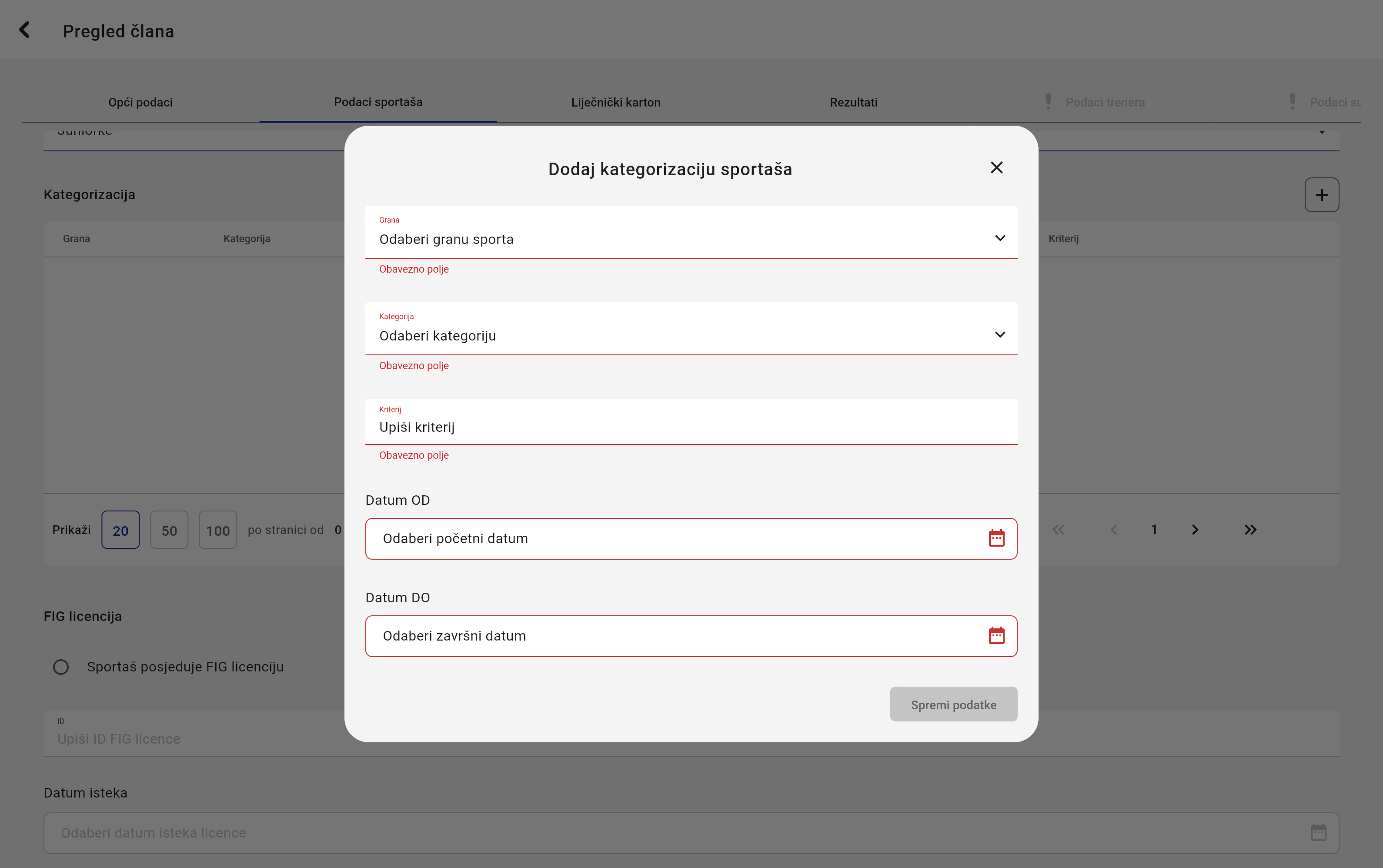1383x868 pixels.
Task: Jump to first page with double left chevron
Action: click(x=1058, y=530)
